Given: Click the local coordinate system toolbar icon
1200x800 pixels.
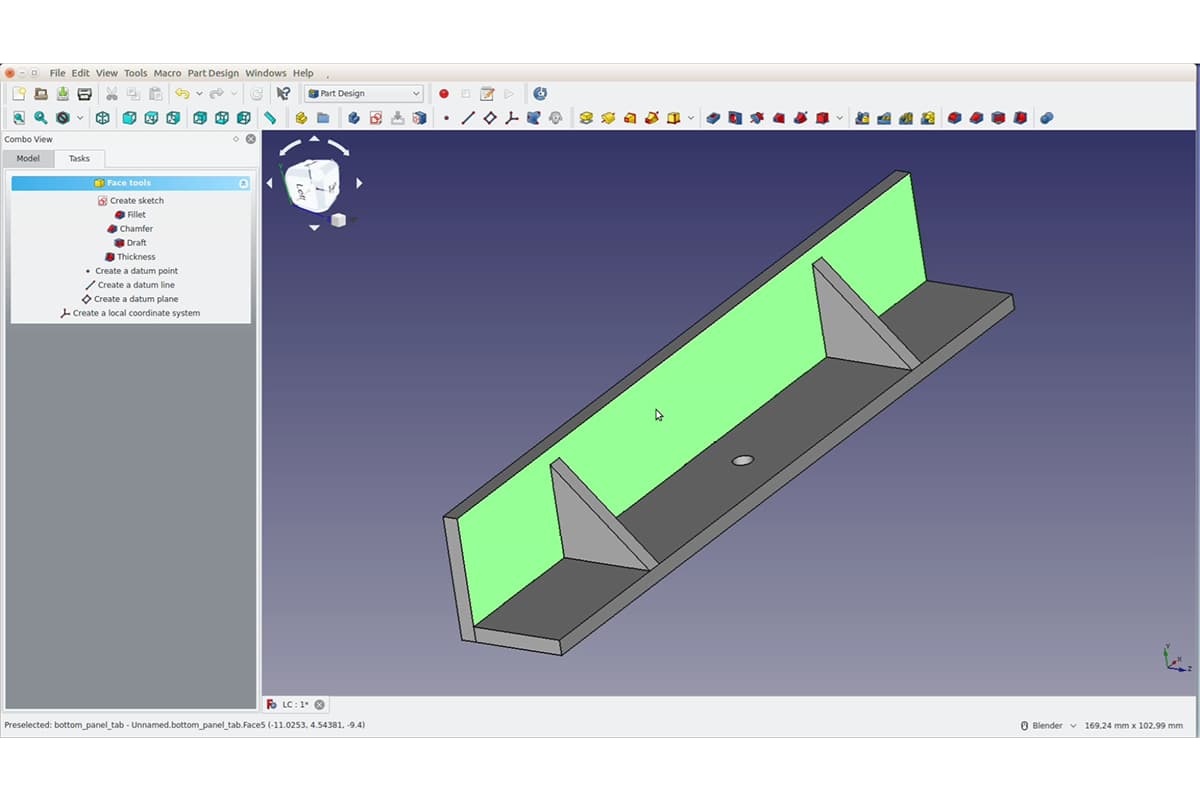Looking at the screenshot, I should click(x=512, y=118).
